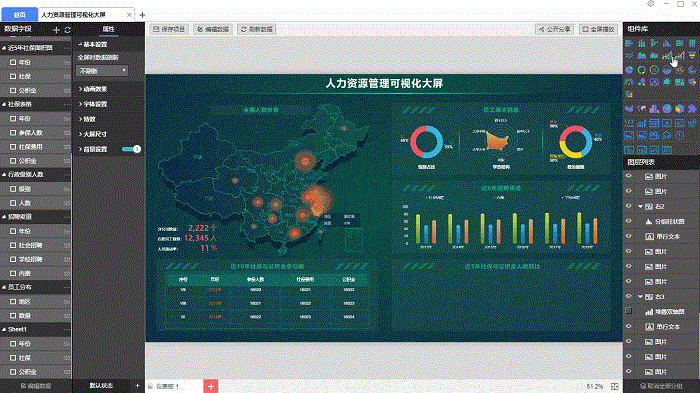
Task: Insert a pie chart from the component library
Action: point(629,70)
